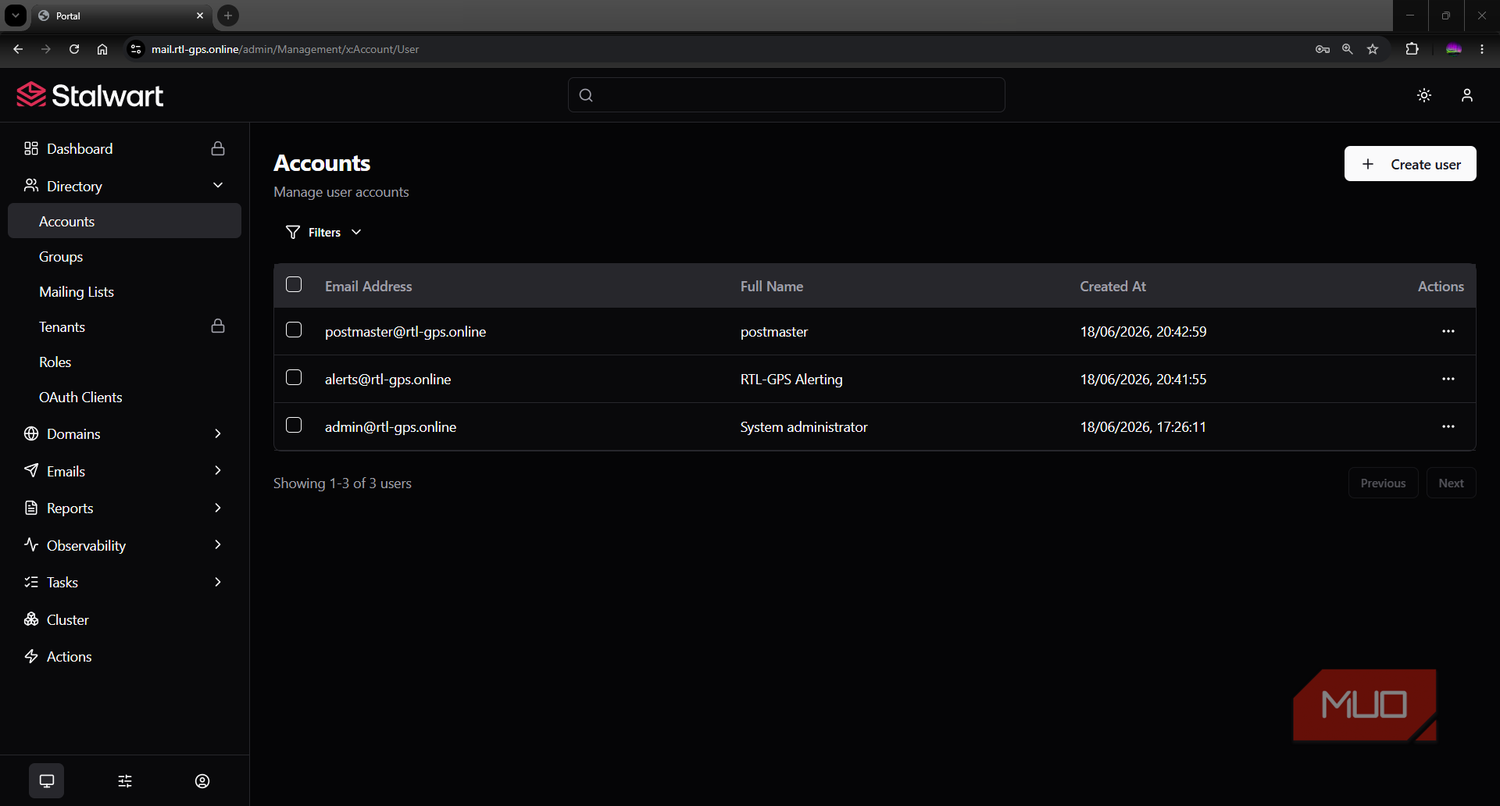Screen dimensions: 1500x806
Task: Bookmark this page with the star icon
Action: click(x=1373, y=49)
